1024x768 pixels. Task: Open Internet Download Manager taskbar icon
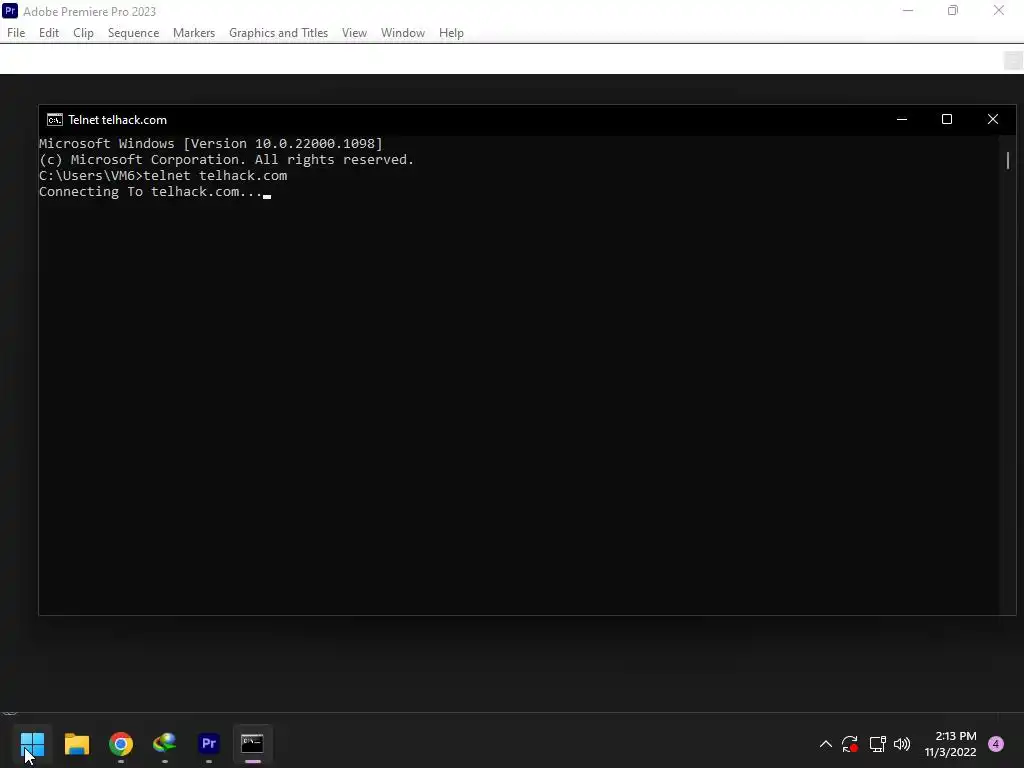pos(165,744)
